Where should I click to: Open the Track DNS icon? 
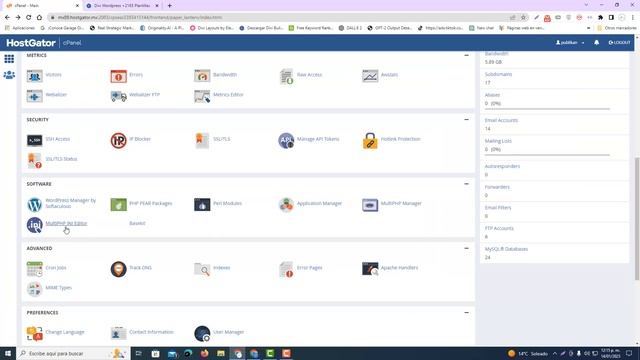tap(118, 269)
